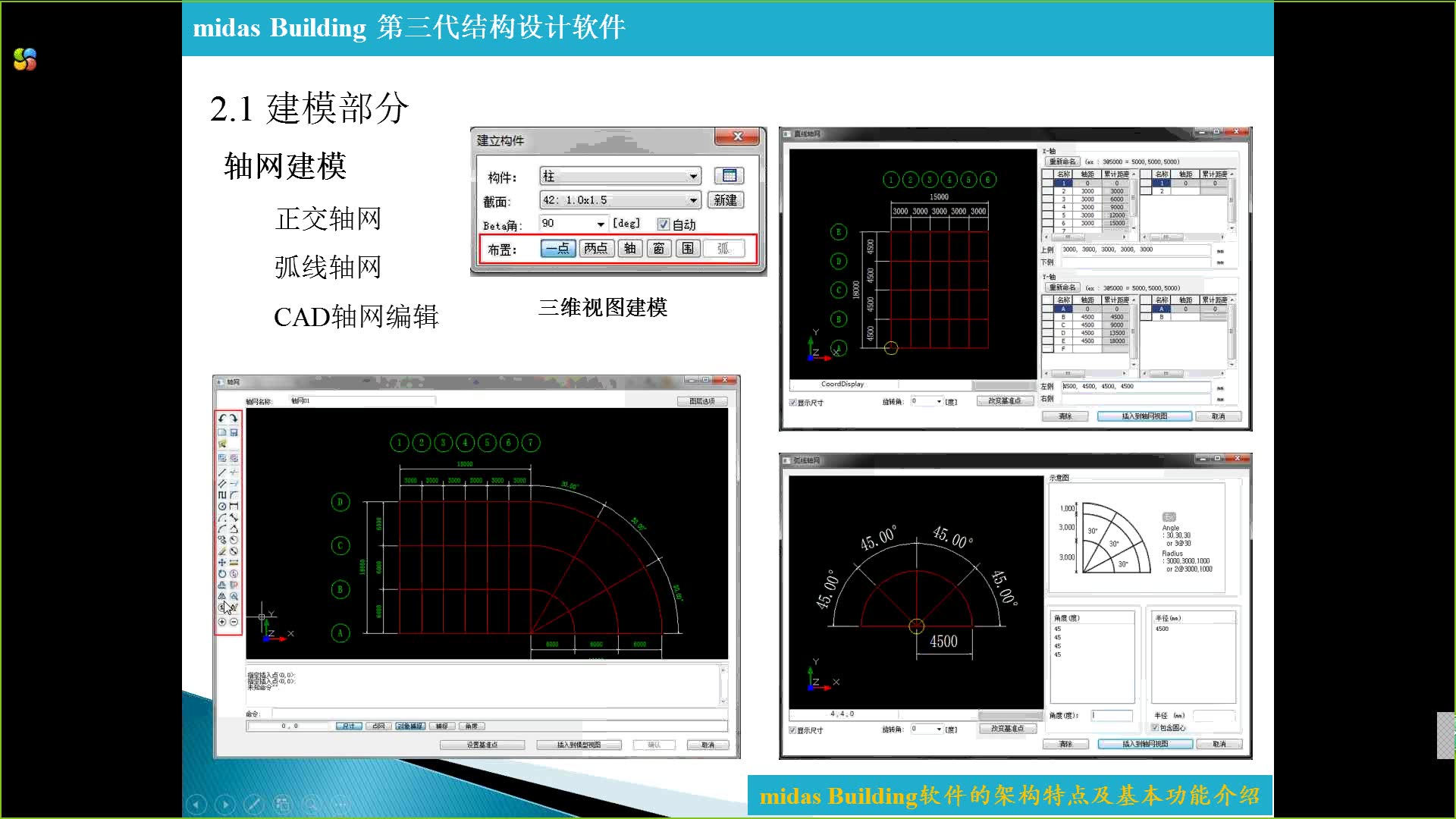Select the mirror tool in grid editor toolbar
The image size is (1456, 819).
click(221, 596)
